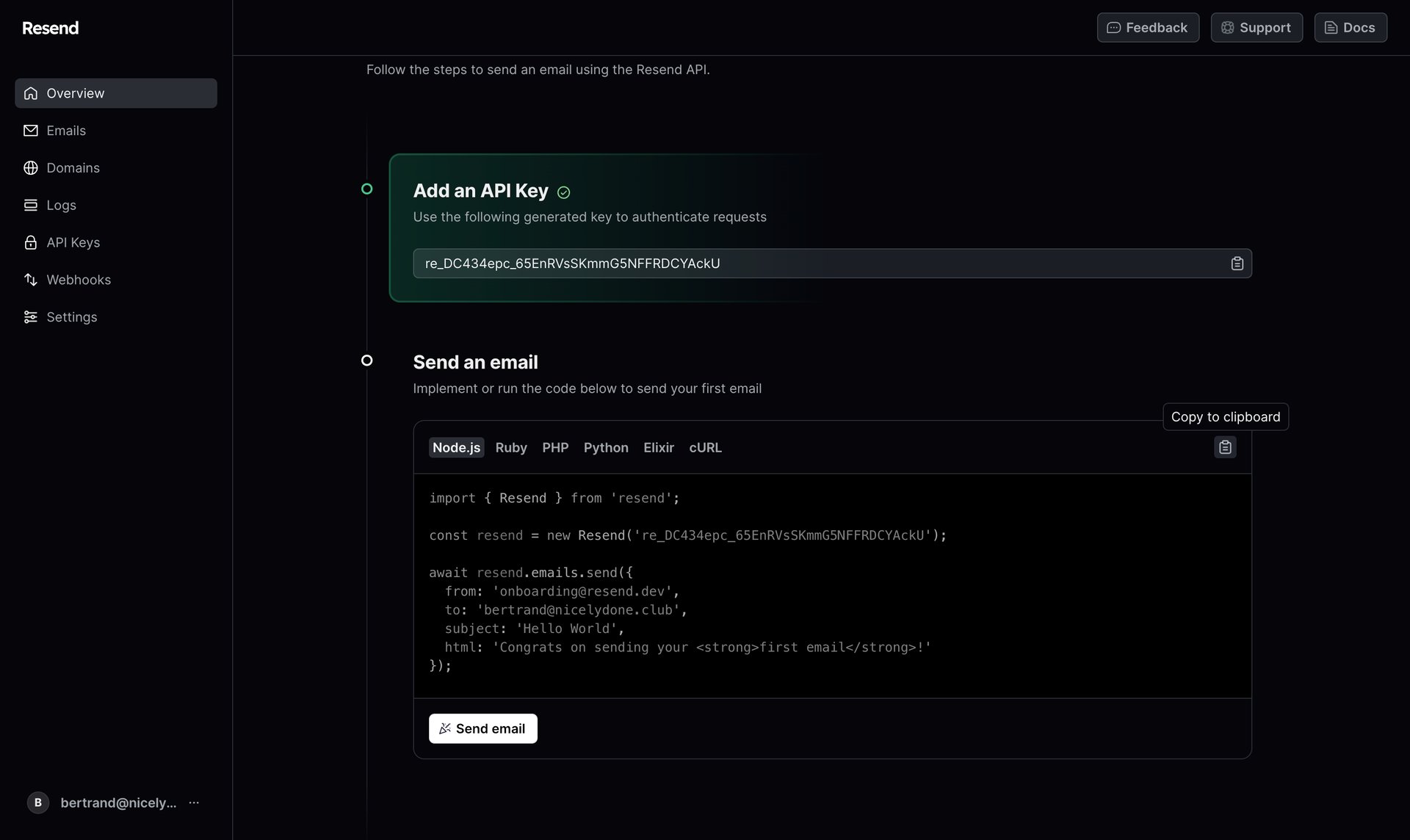Open Webhooks via its sidebar icon

coord(30,280)
